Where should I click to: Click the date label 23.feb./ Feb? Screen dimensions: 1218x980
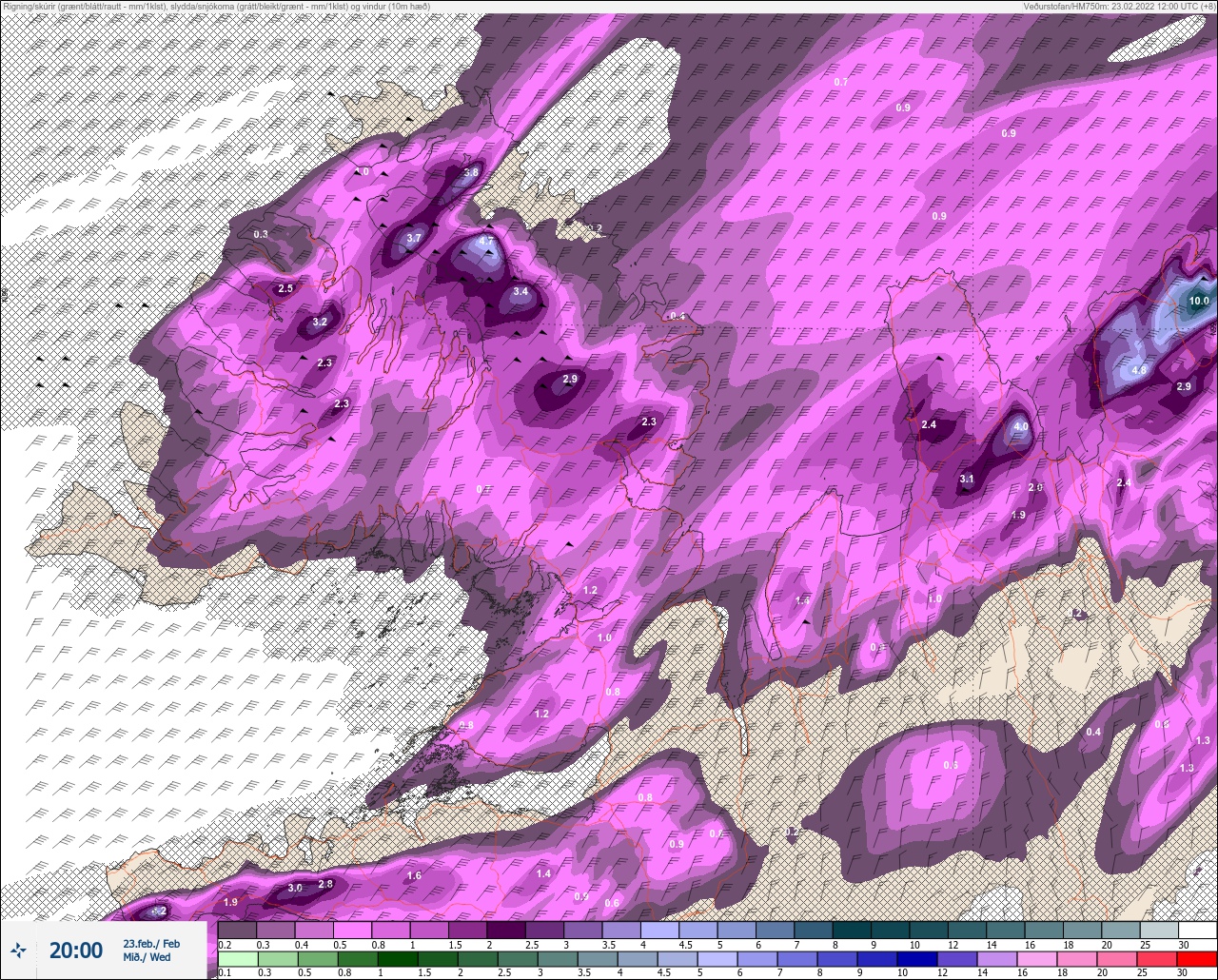tap(151, 943)
